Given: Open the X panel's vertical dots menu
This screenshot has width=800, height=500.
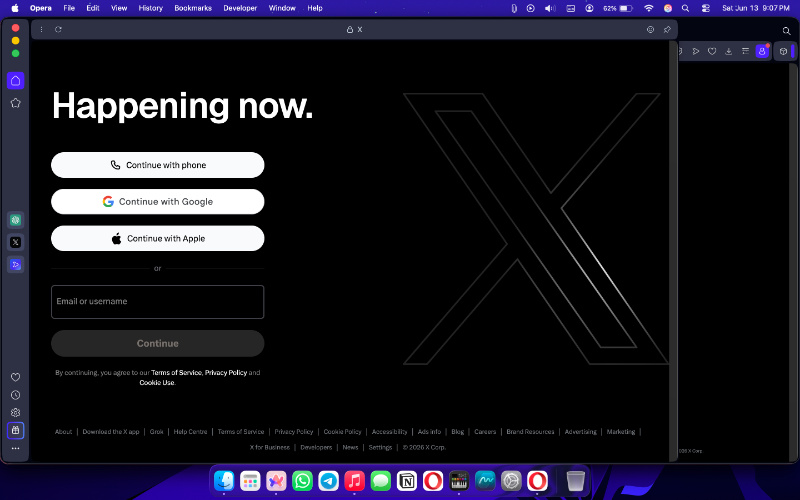Looking at the screenshot, I should pos(41,30).
